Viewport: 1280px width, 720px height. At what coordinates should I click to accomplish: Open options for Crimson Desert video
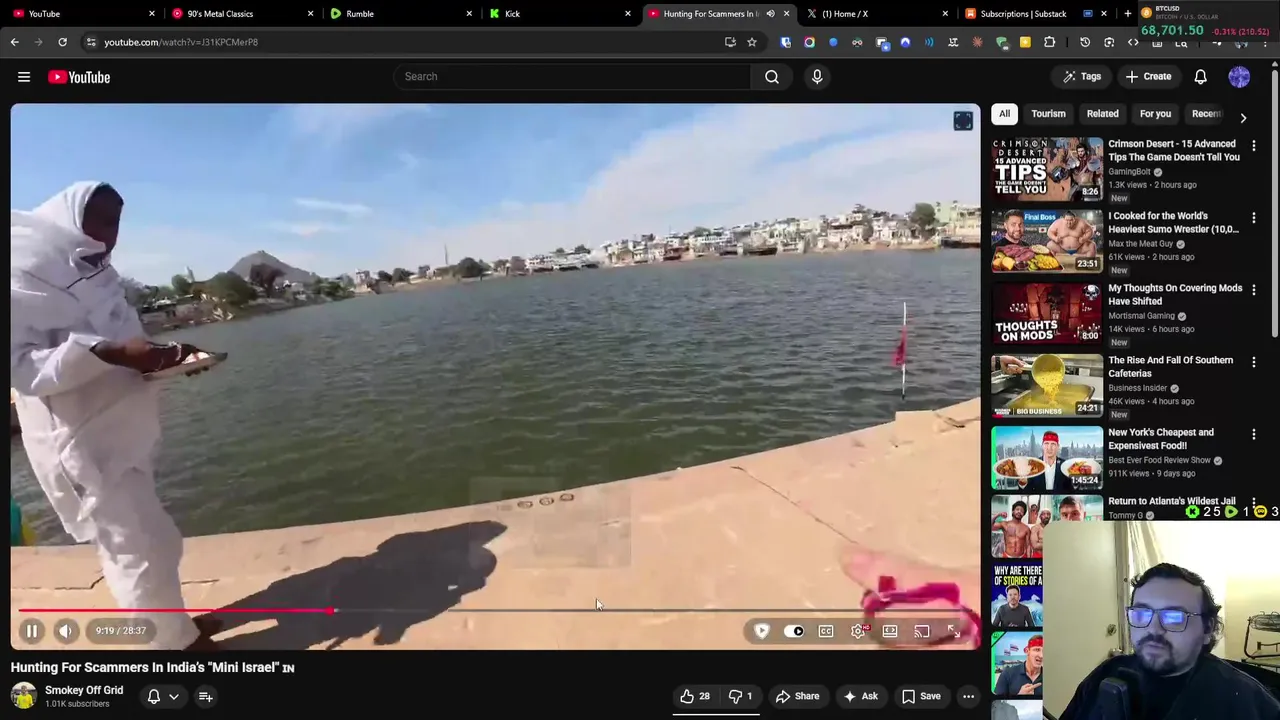[1254, 146]
